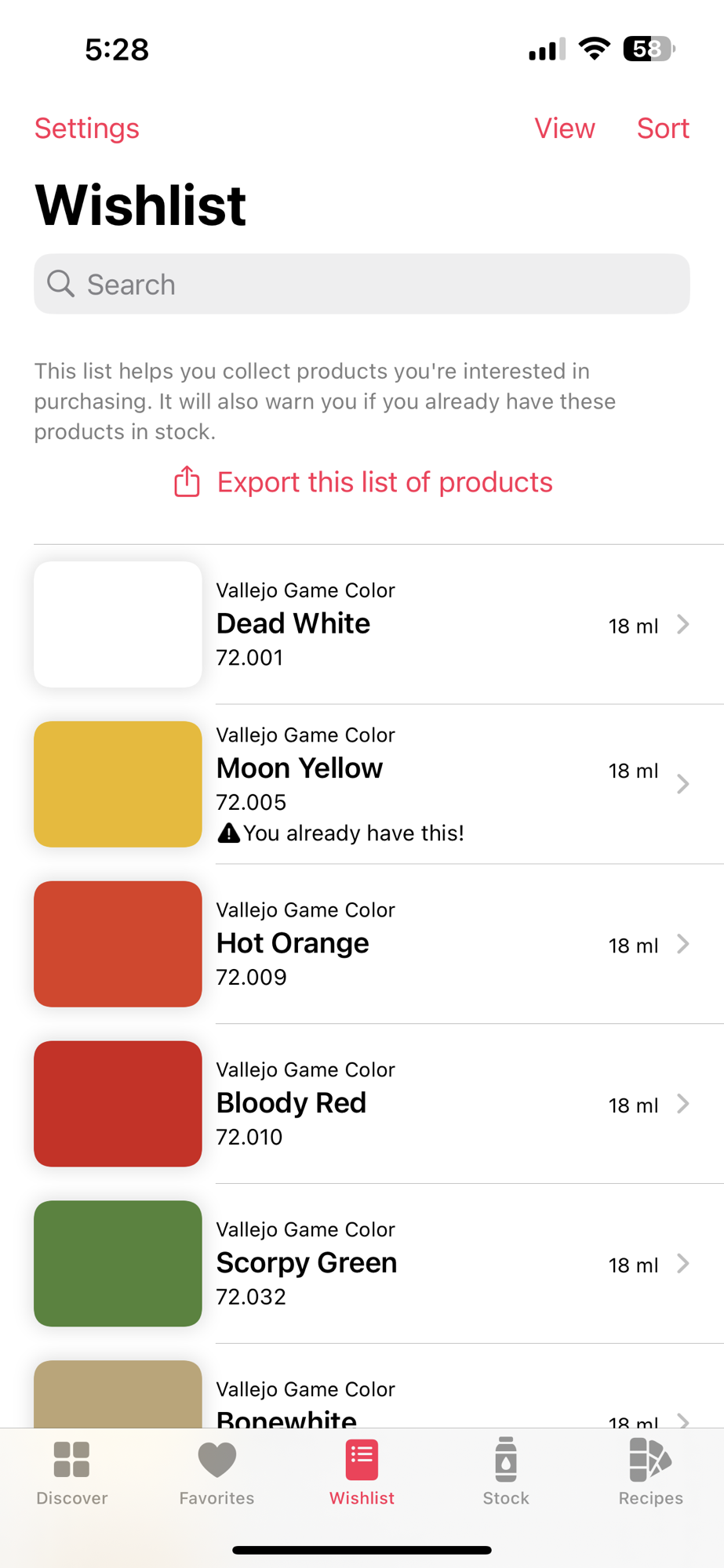
Task: Open the View menu
Action: tap(565, 128)
